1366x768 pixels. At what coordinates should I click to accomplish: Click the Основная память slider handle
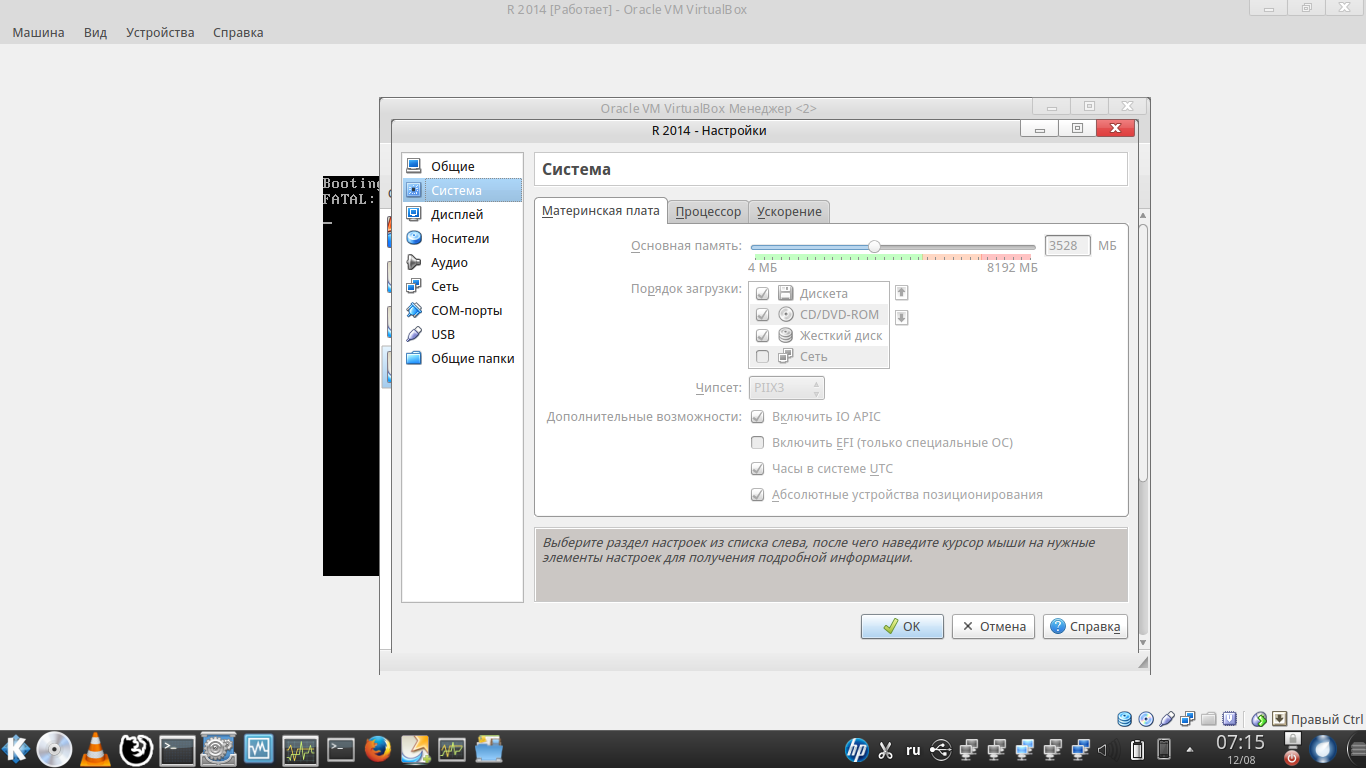874,246
